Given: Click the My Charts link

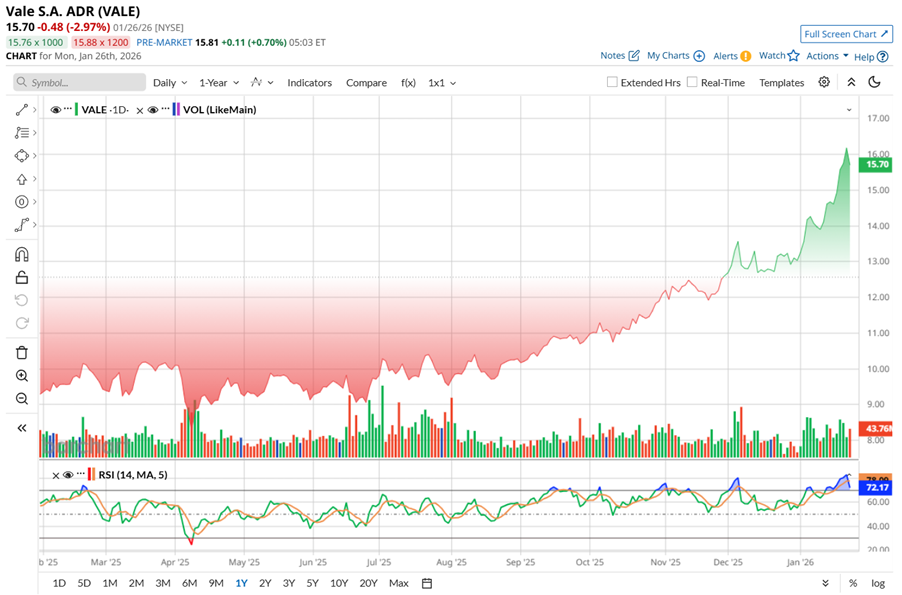Looking at the screenshot, I should tap(668, 56).
